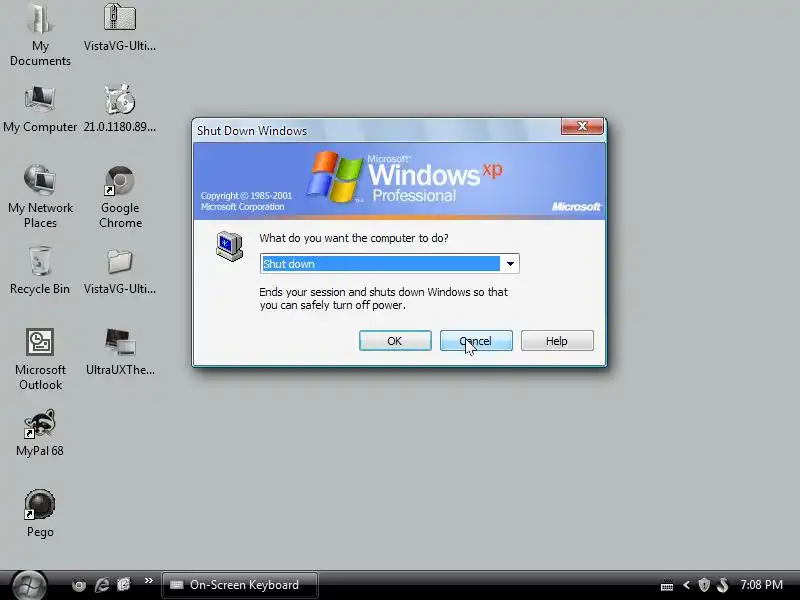Switch to On-Screen Keyboard taskbar button
The image size is (800, 600).
[240, 585]
